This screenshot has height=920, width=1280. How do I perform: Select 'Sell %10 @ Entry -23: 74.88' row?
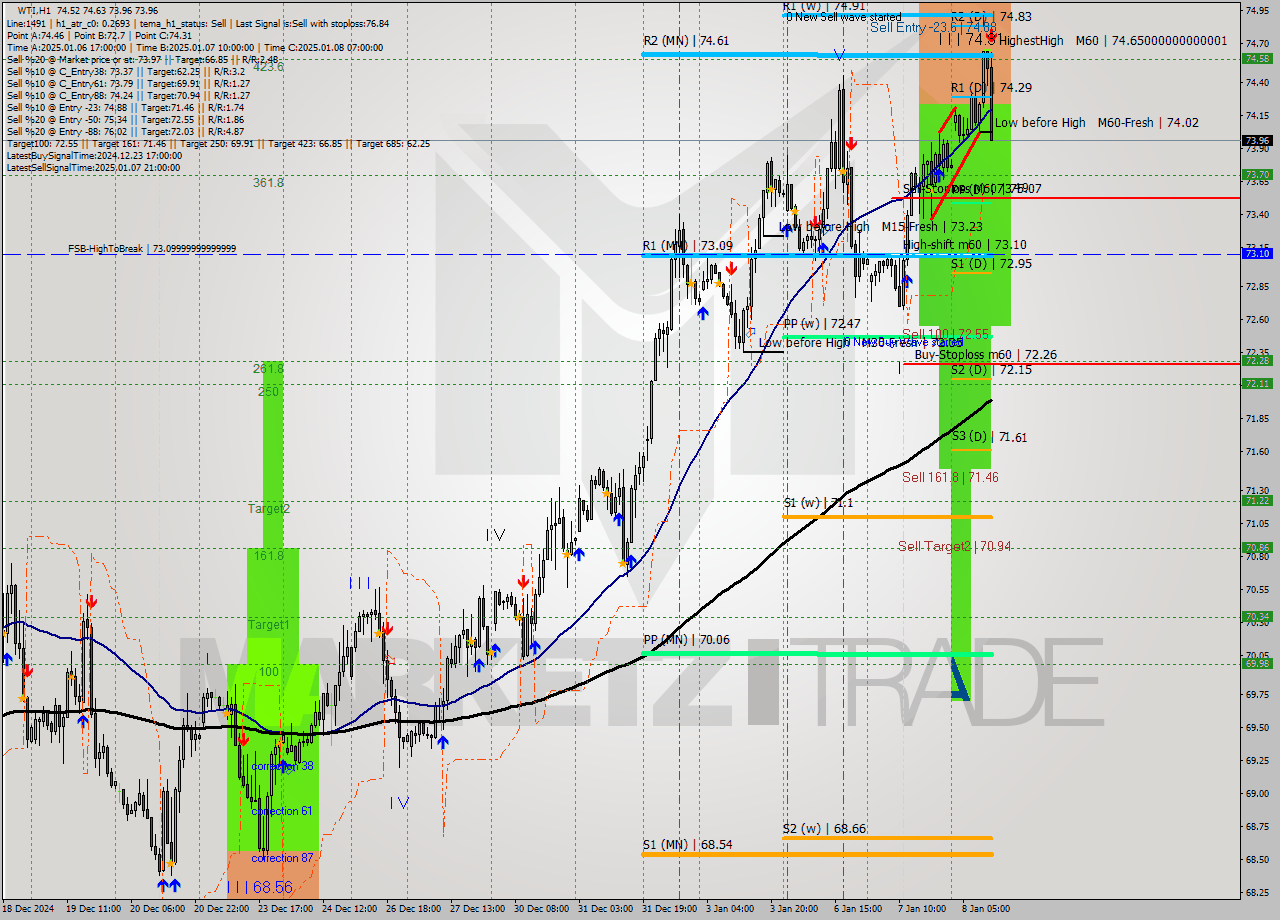[125, 107]
